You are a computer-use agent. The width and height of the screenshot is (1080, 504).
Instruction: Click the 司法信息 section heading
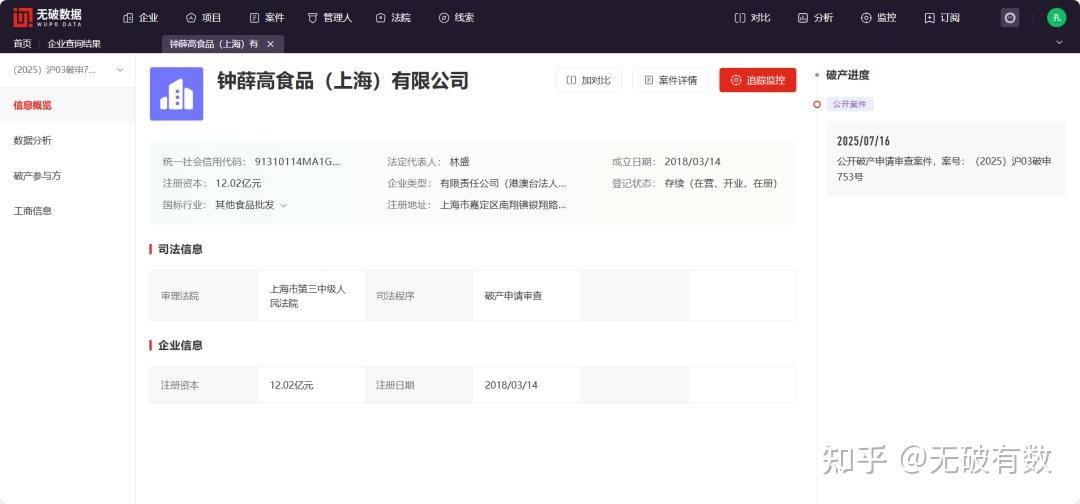(180, 249)
